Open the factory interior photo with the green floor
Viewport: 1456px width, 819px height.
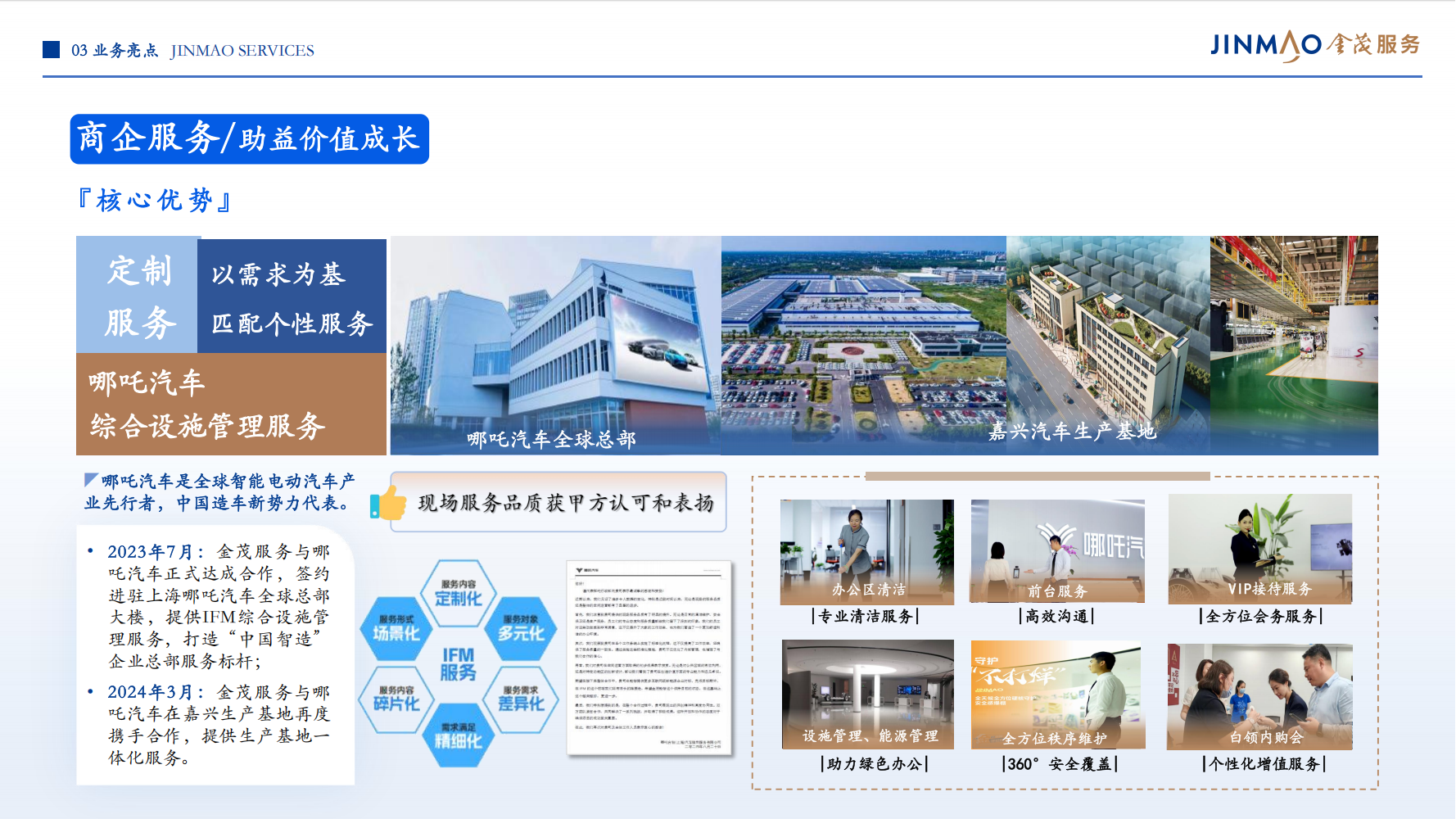coord(1294,346)
